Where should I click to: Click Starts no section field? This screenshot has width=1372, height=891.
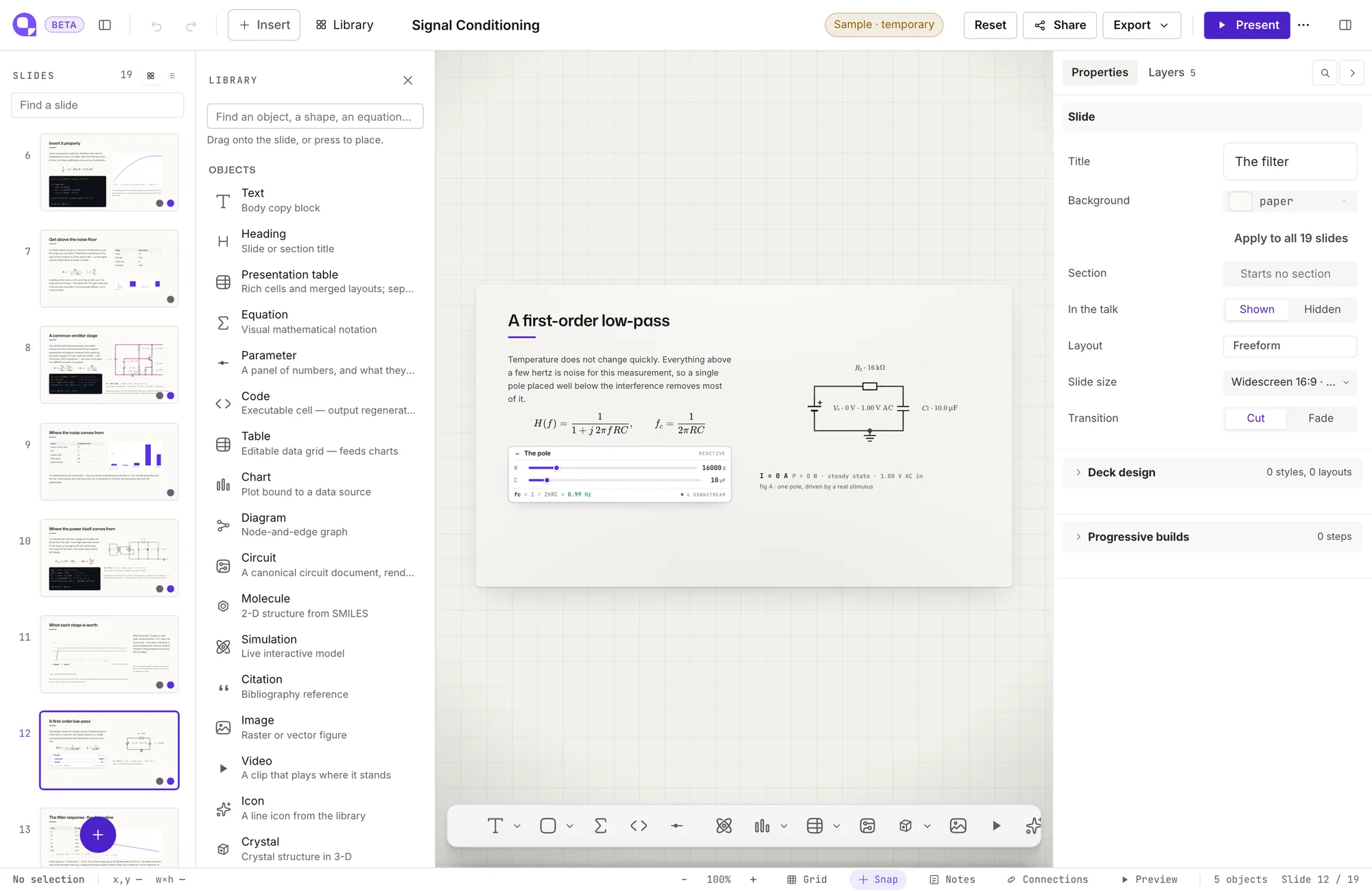point(1290,274)
